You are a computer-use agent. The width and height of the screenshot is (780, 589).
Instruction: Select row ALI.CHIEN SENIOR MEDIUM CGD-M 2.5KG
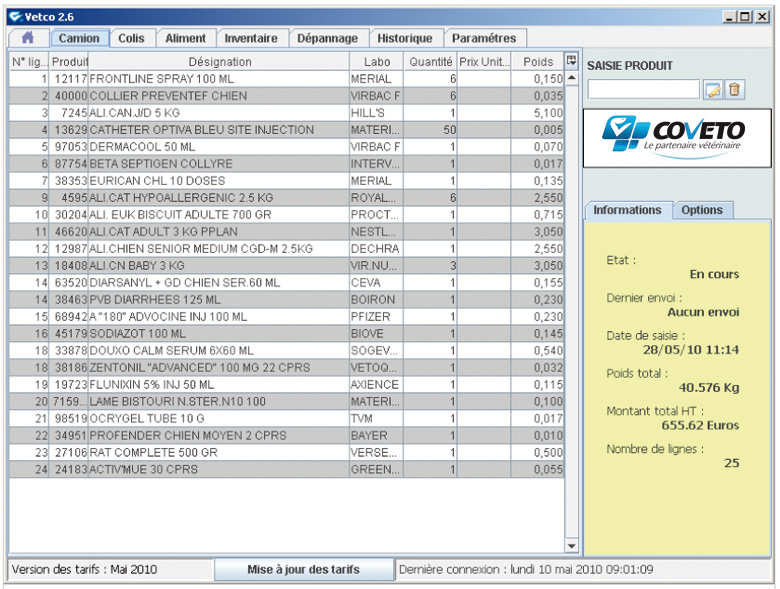pyautogui.click(x=287, y=249)
